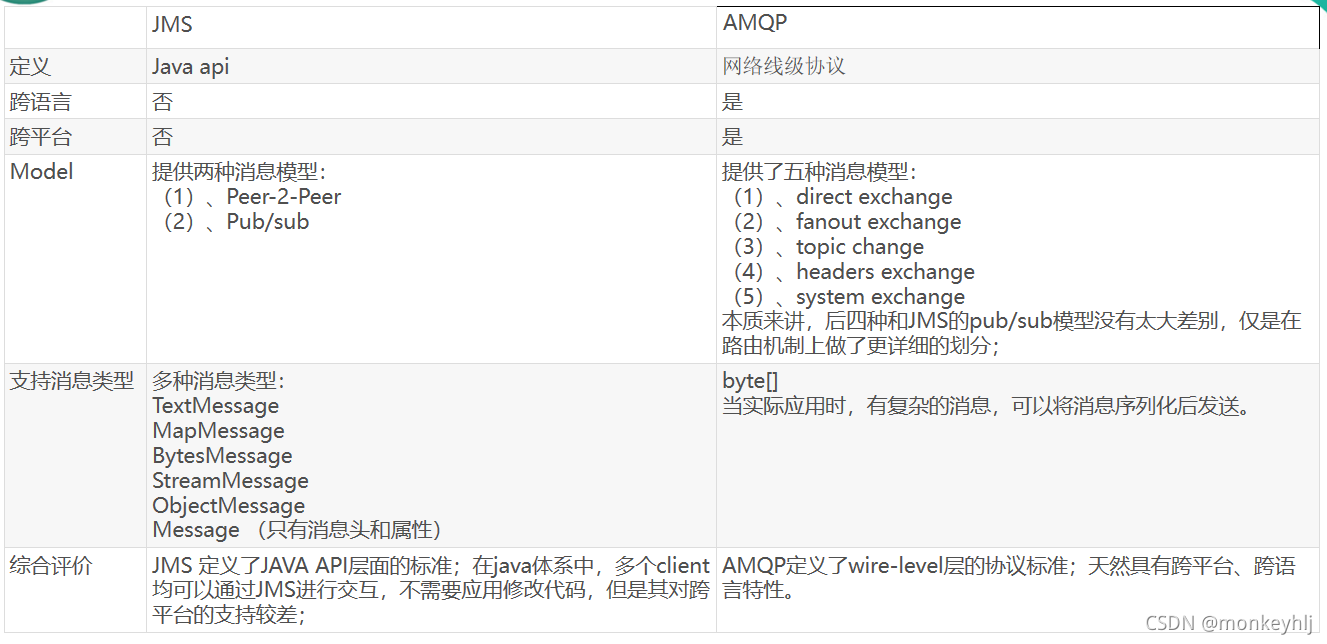Click the Java api cell
1327x644 pixels.
(x=191, y=67)
